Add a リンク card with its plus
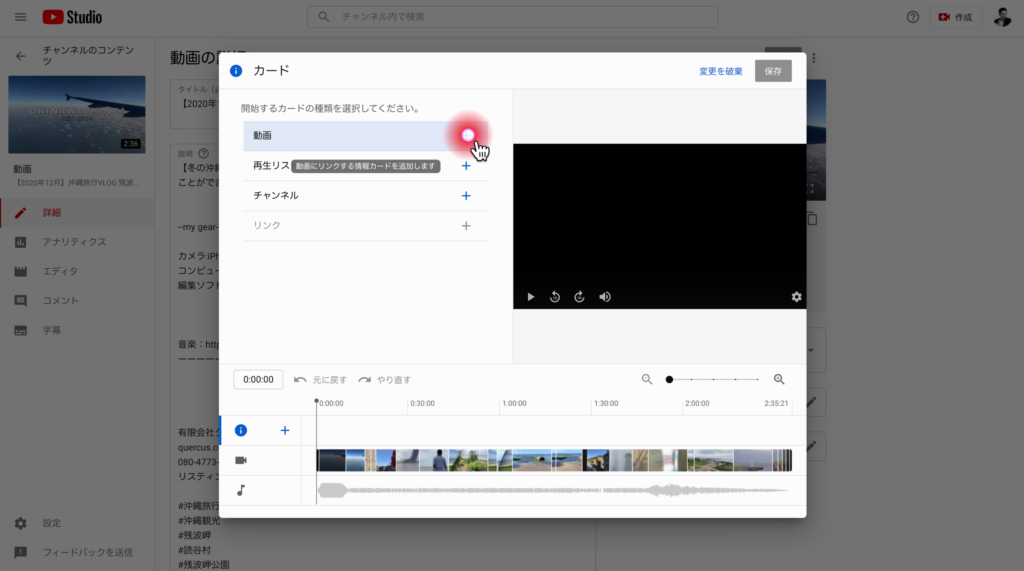The width and height of the screenshot is (1024, 571). (466, 225)
